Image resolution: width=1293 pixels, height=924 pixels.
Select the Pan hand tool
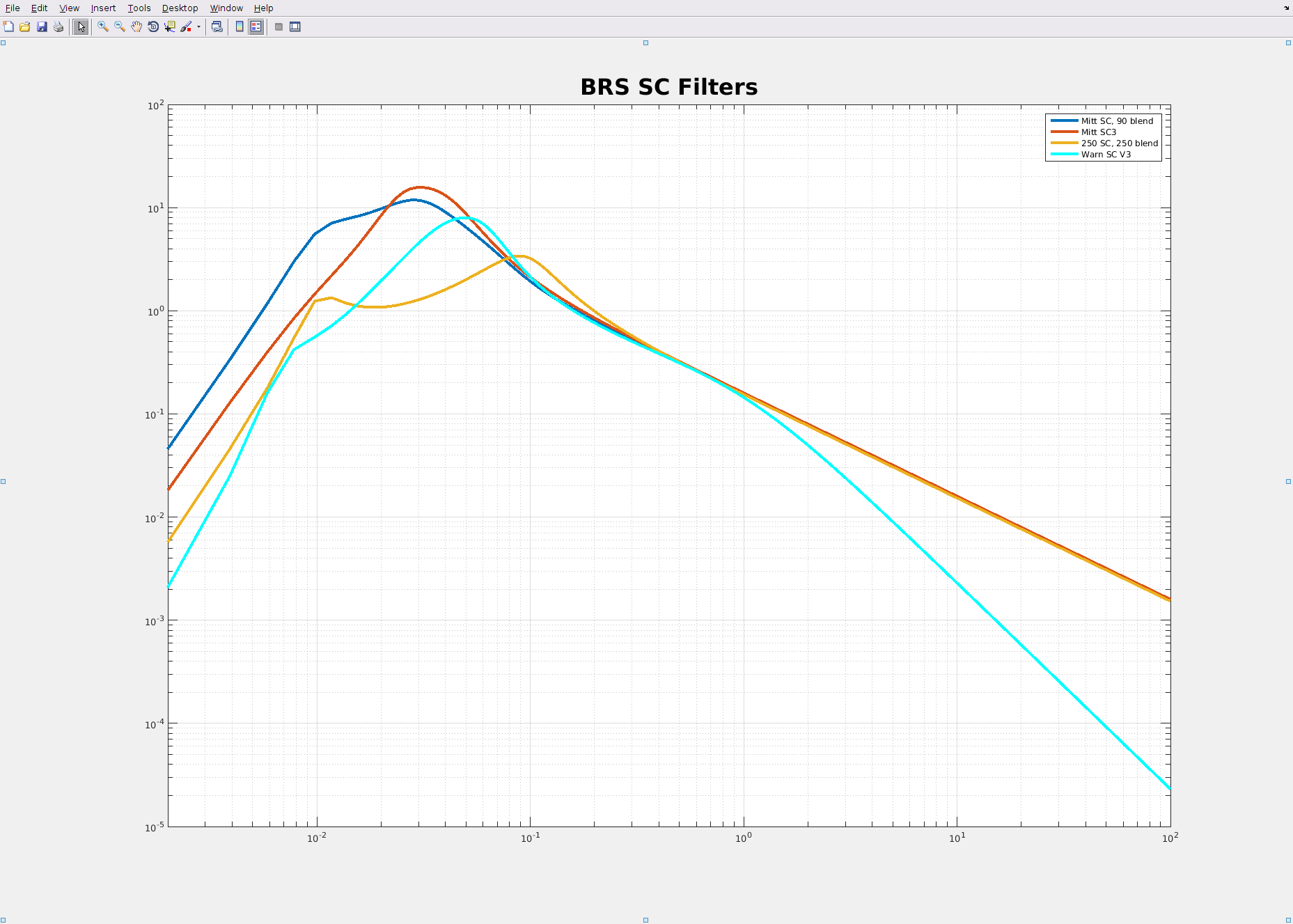[x=136, y=26]
